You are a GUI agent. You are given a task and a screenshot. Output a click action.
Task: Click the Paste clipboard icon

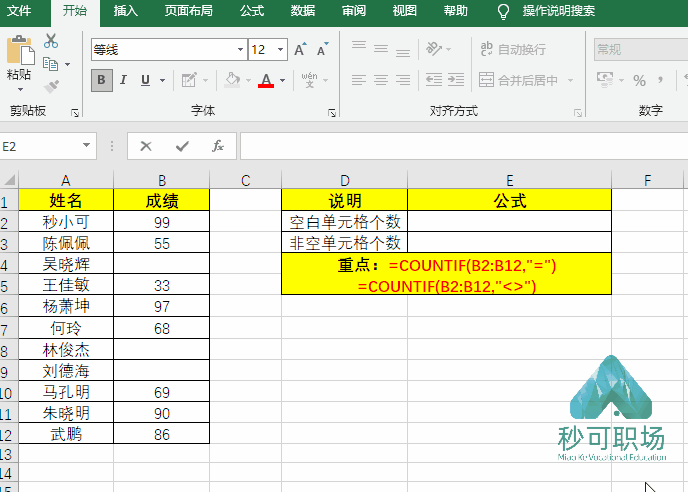pyautogui.click(x=20, y=50)
